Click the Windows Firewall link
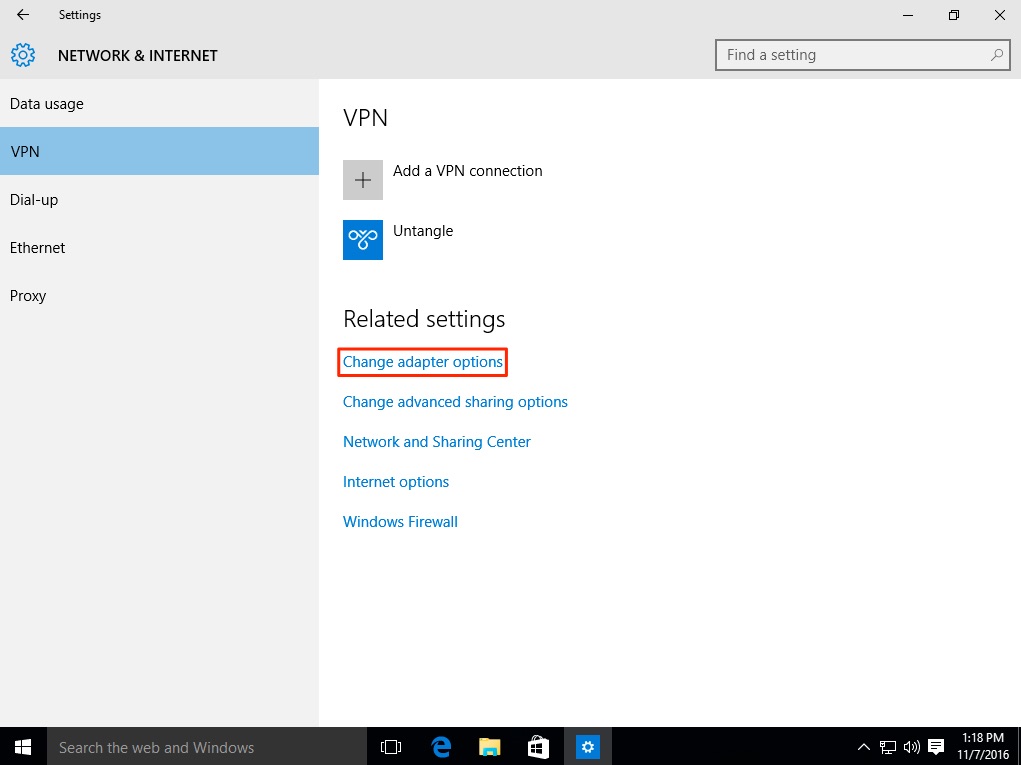 tap(400, 522)
